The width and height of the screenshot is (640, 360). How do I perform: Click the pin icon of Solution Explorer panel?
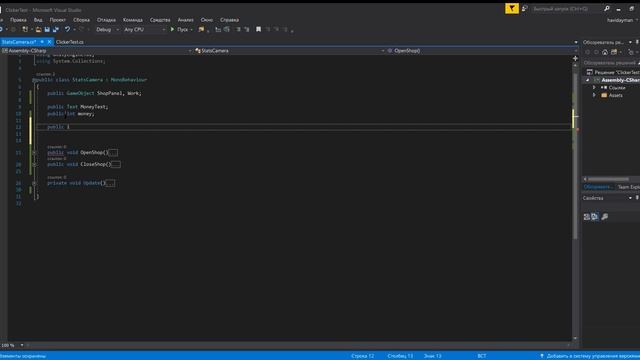[x=637, y=42]
